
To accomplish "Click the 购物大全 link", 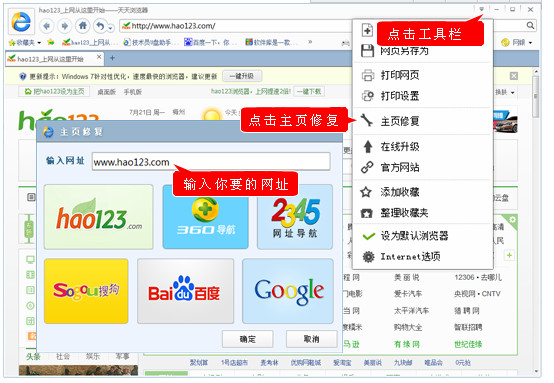I will click(x=408, y=327).
